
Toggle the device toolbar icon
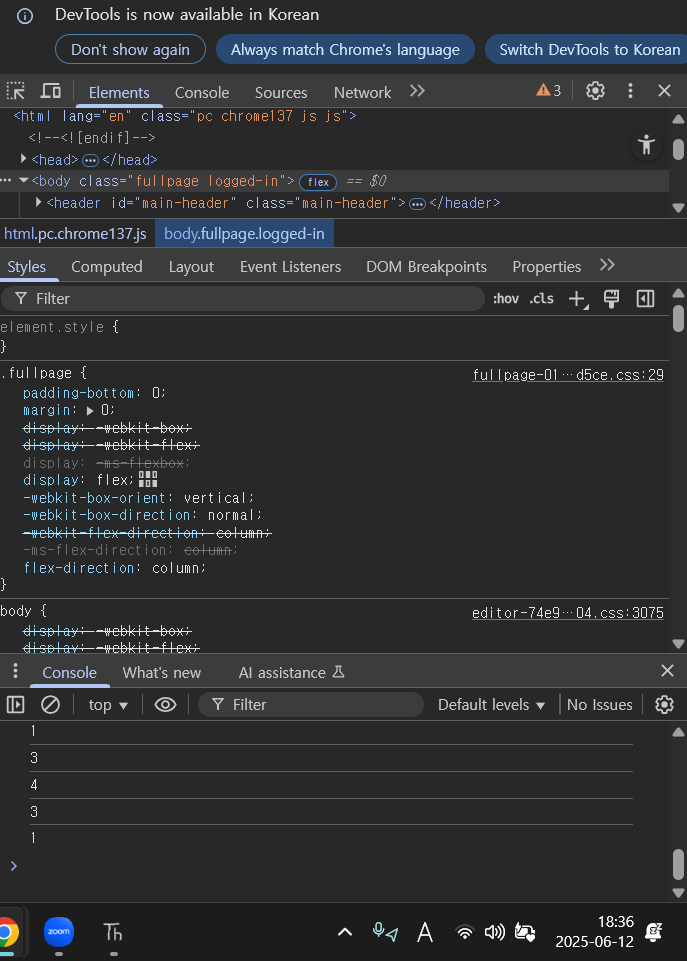(x=50, y=91)
